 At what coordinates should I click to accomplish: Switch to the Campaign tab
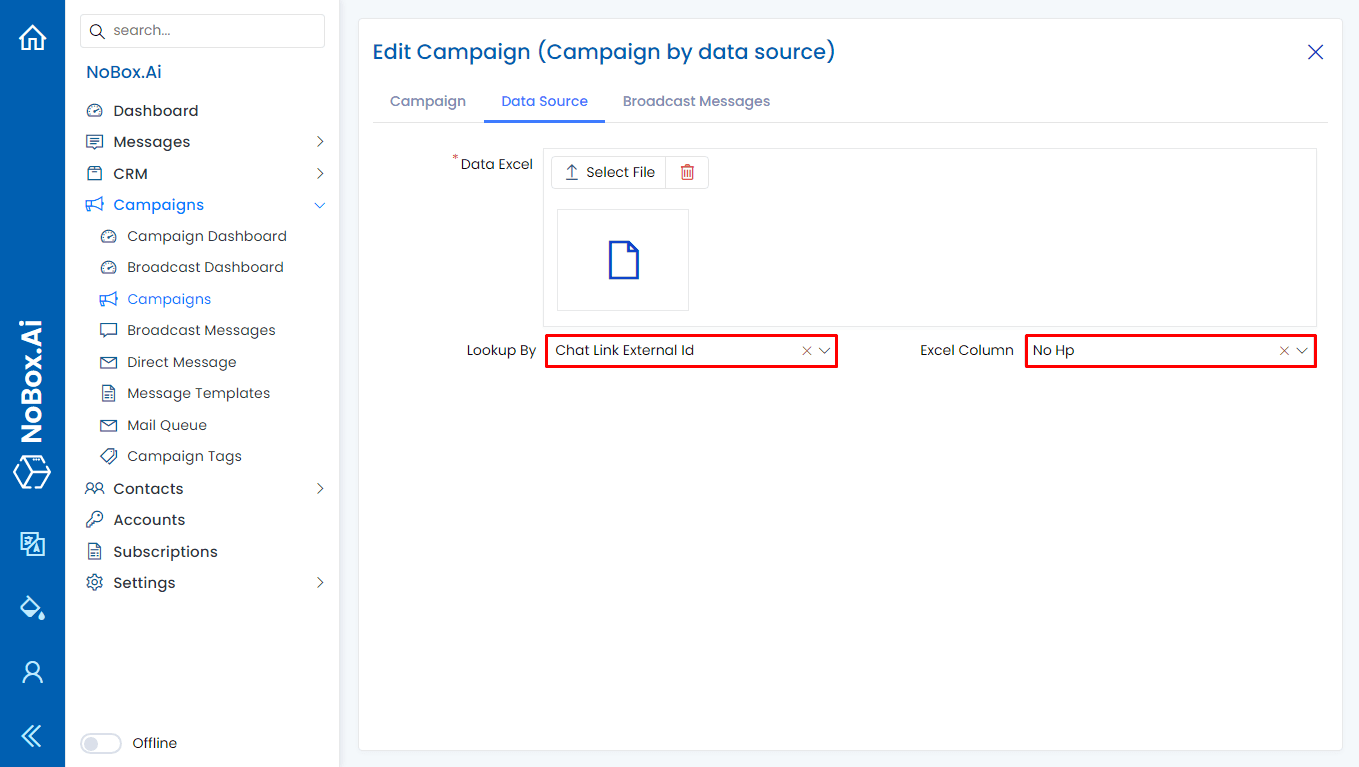pyautogui.click(x=427, y=101)
